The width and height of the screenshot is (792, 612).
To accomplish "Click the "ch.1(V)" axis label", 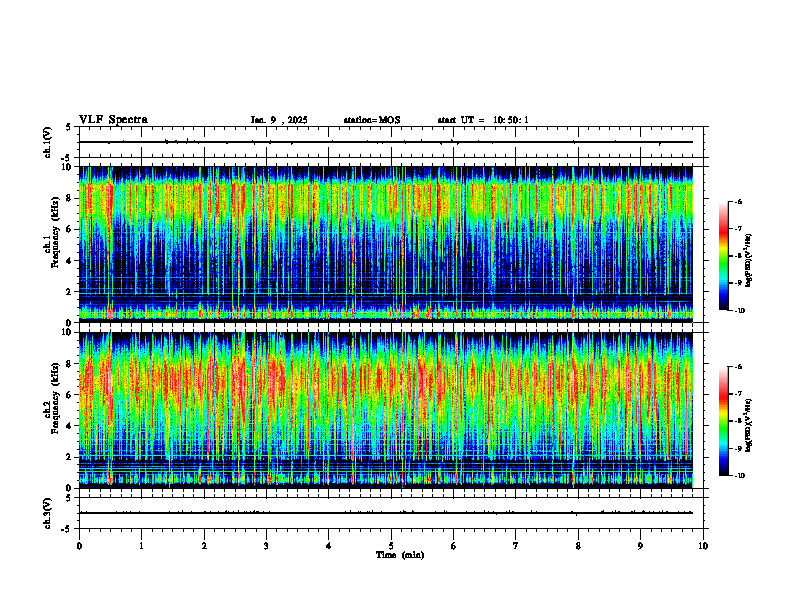I will 48,142.
